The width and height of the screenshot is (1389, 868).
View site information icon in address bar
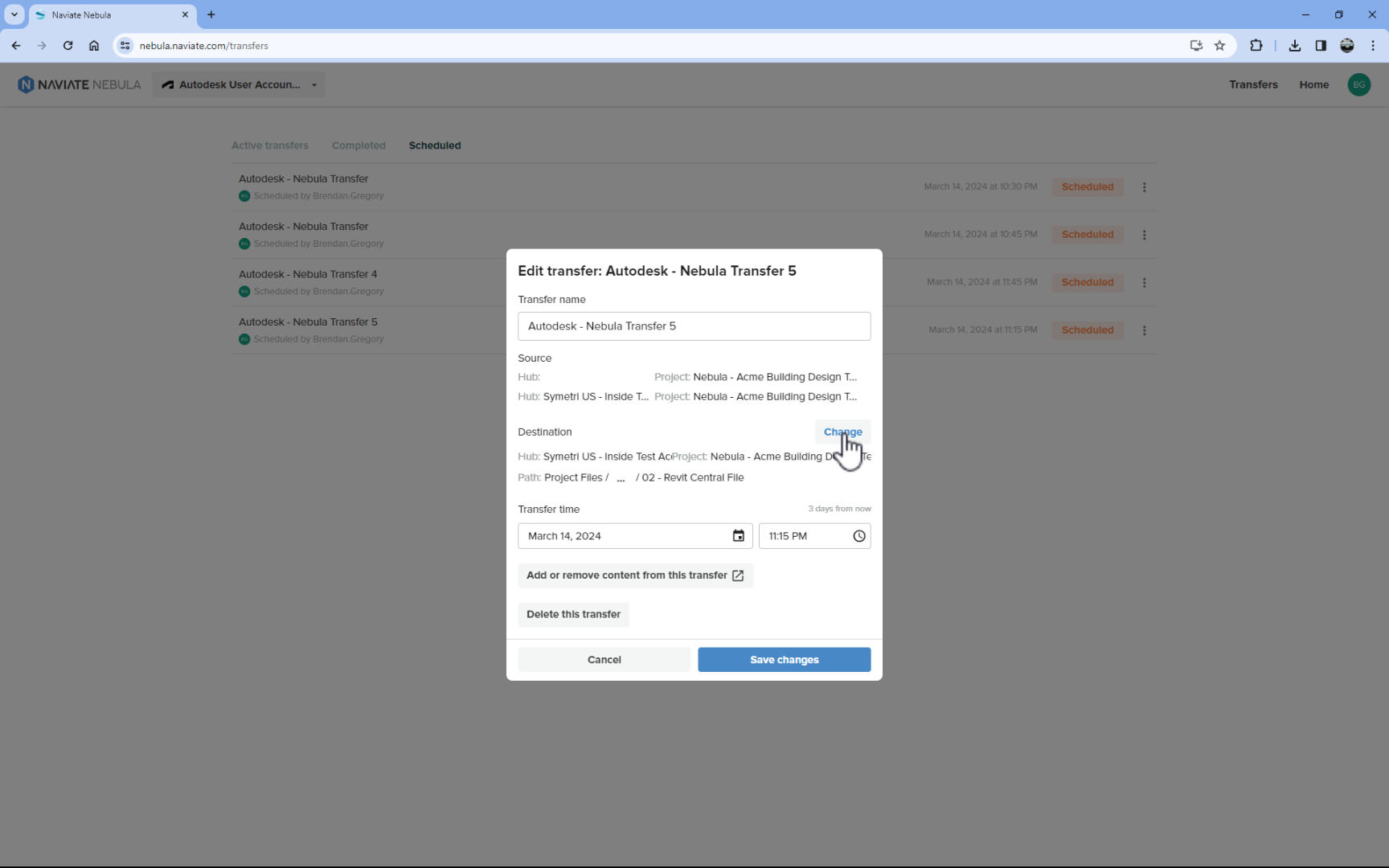[x=125, y=46]
